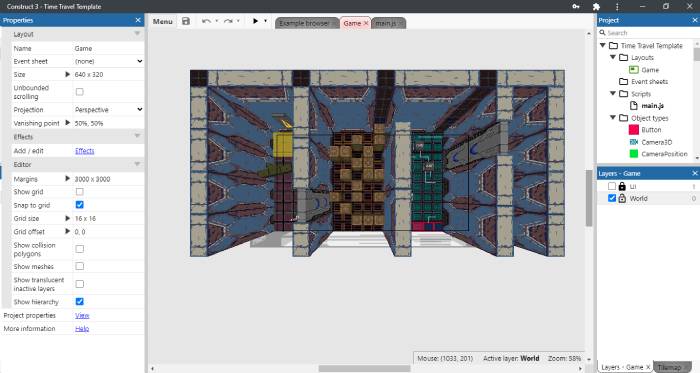The height and width of the screenshot is (373, 700).
Task: Open the Menu button
Action: pos(162,21)
